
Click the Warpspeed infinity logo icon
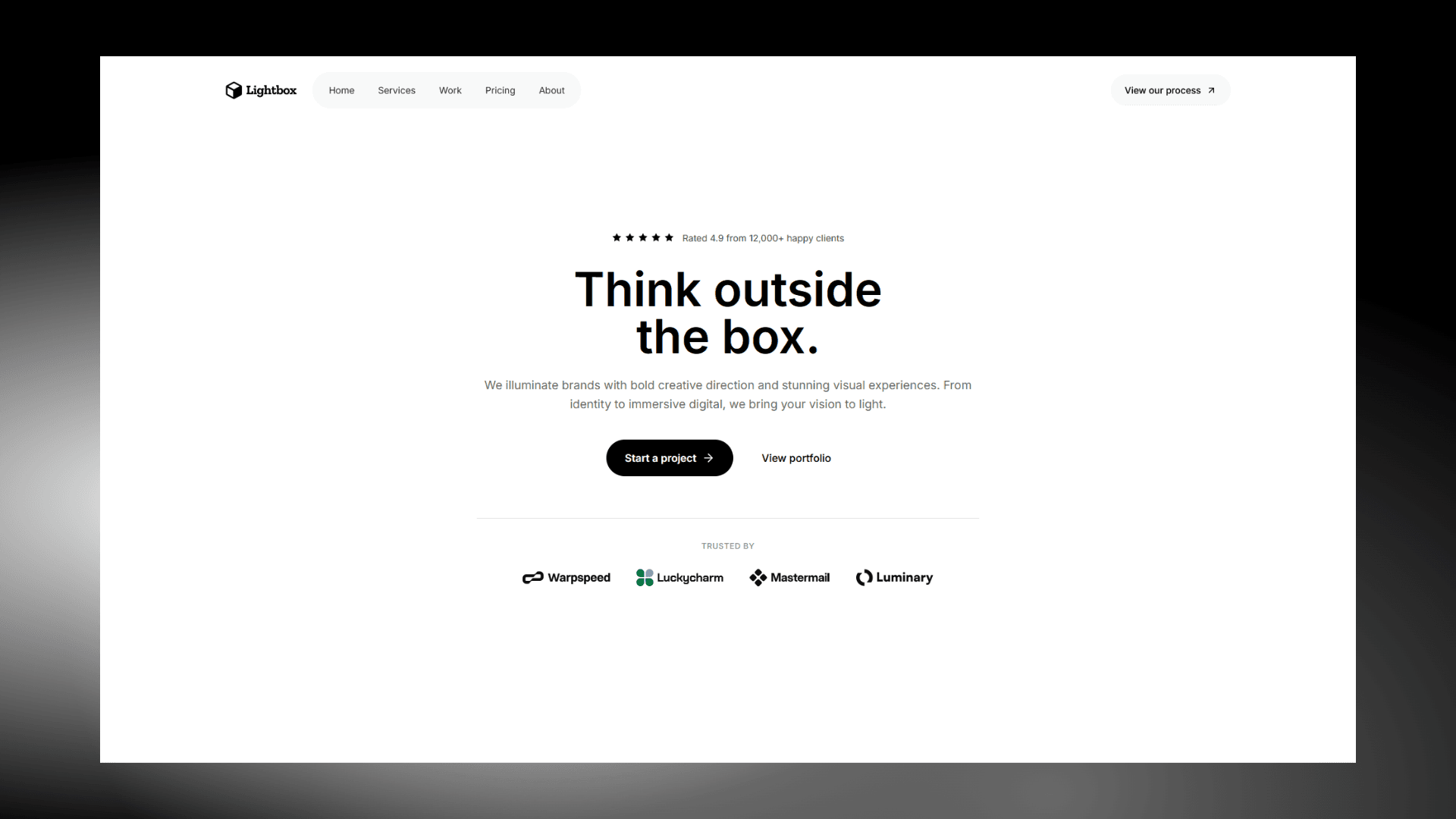tap(533, 578)
